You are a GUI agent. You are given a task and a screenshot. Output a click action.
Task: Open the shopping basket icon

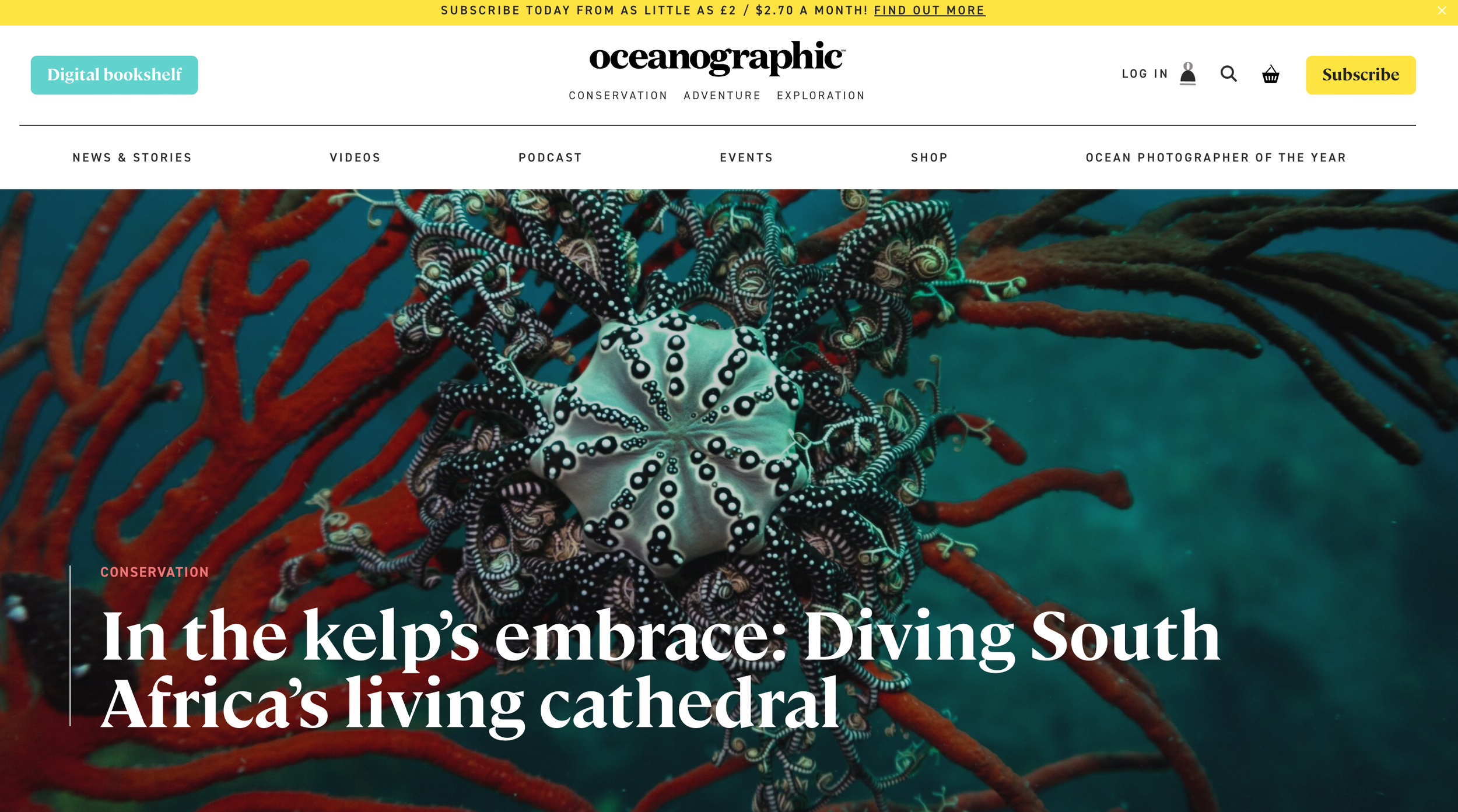(x=1270, y=74)
